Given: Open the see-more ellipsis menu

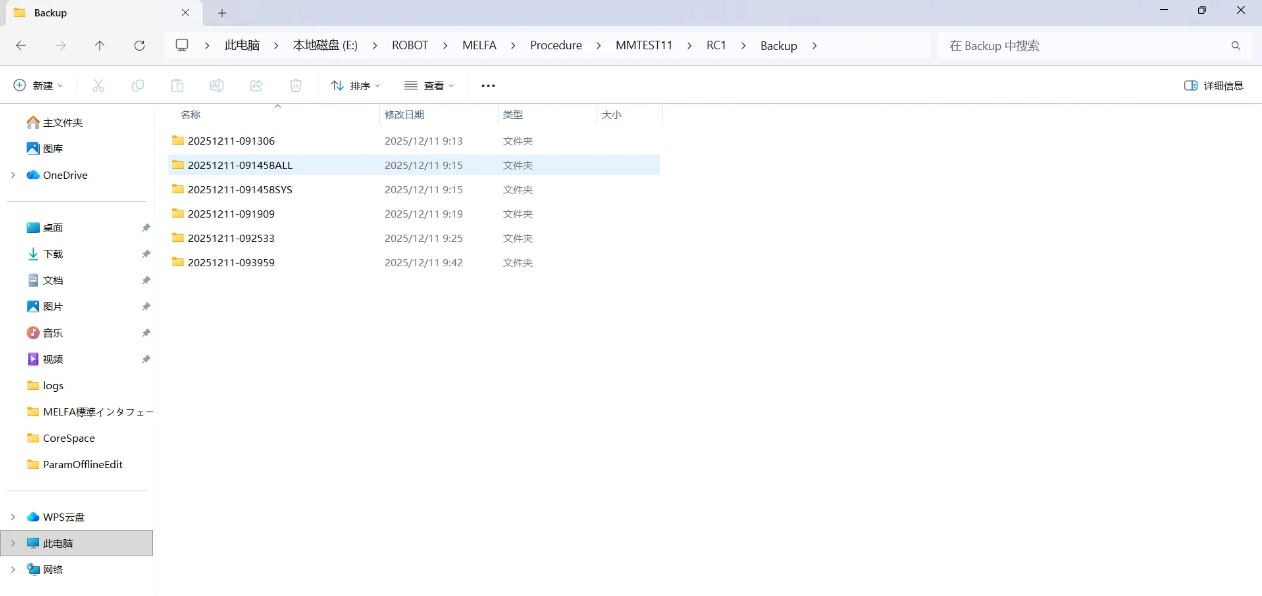Looking at the screenshot, I should coord(487,85).
